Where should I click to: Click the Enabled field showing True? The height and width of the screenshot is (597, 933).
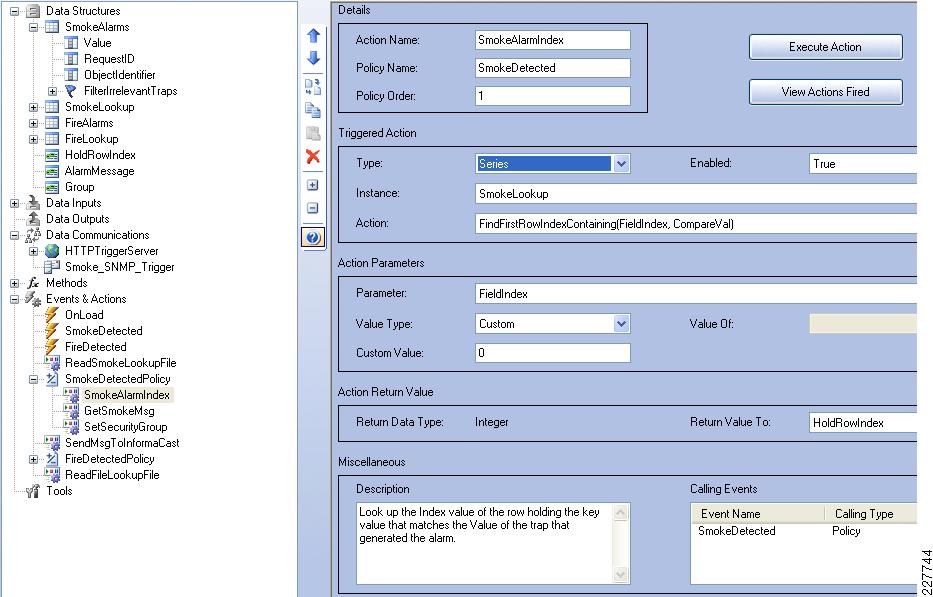click(863, 164)
